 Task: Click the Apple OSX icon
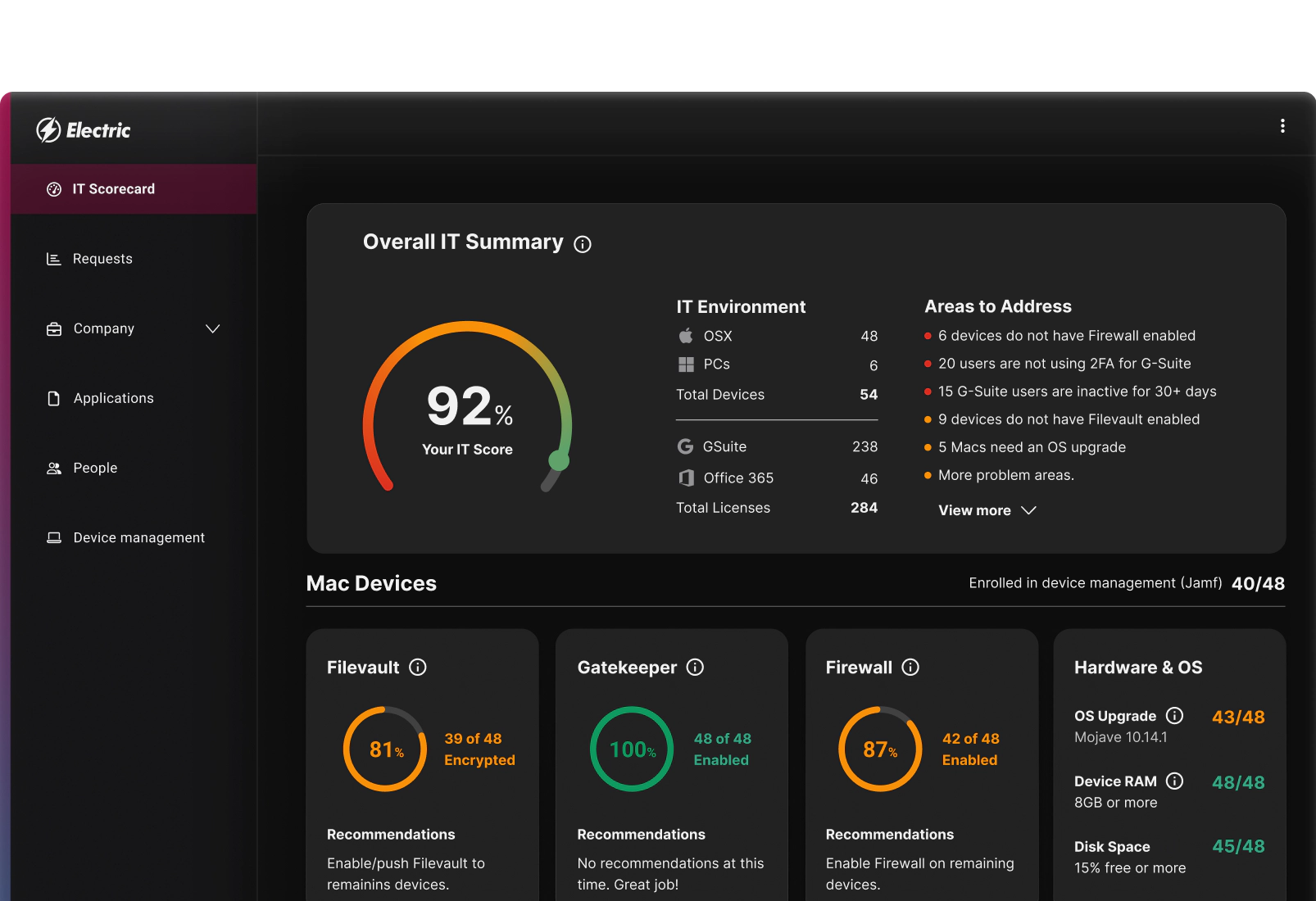coord(685,335)
